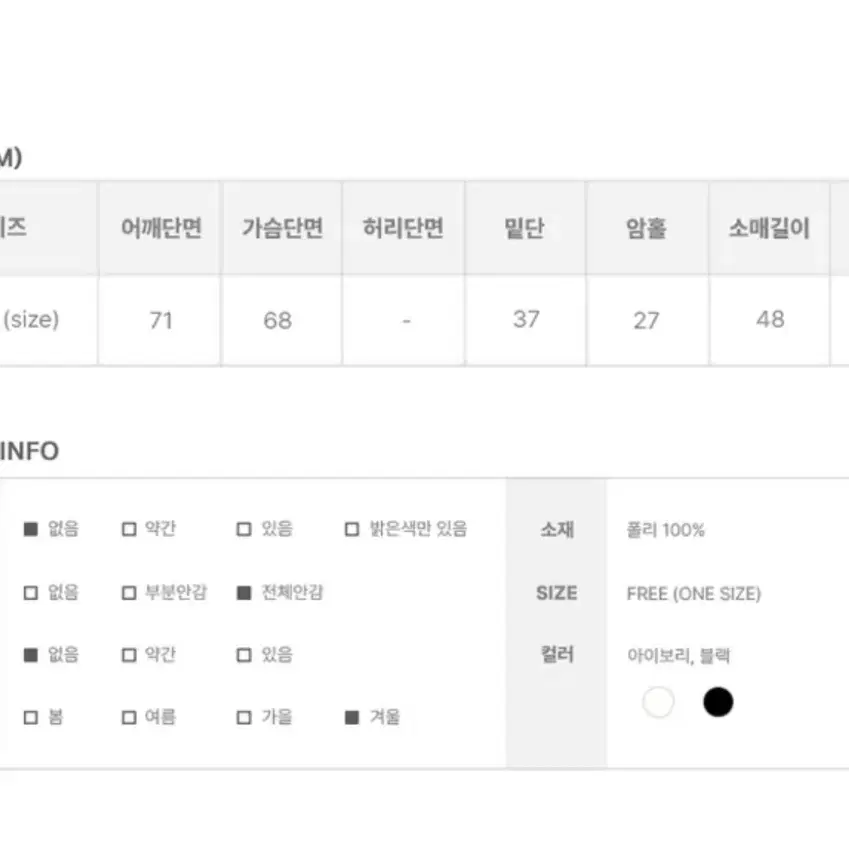Select the 밑단 value 37 cell
Image resolution: width=849 pixels, height=849 pixels.
click(x=525, y=320)
